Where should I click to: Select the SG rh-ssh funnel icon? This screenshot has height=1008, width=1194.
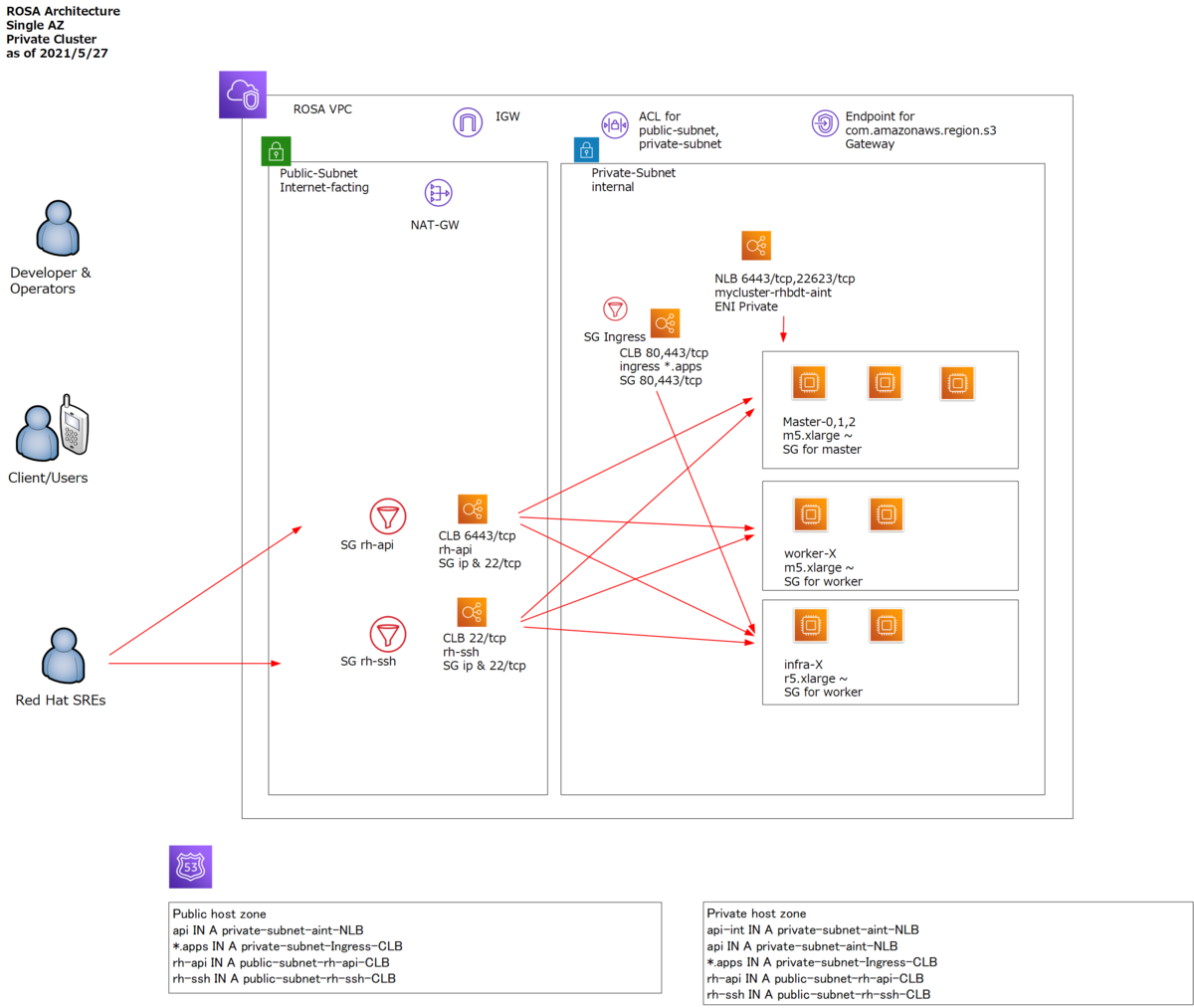pyautogui.click(x=388, y=634)
